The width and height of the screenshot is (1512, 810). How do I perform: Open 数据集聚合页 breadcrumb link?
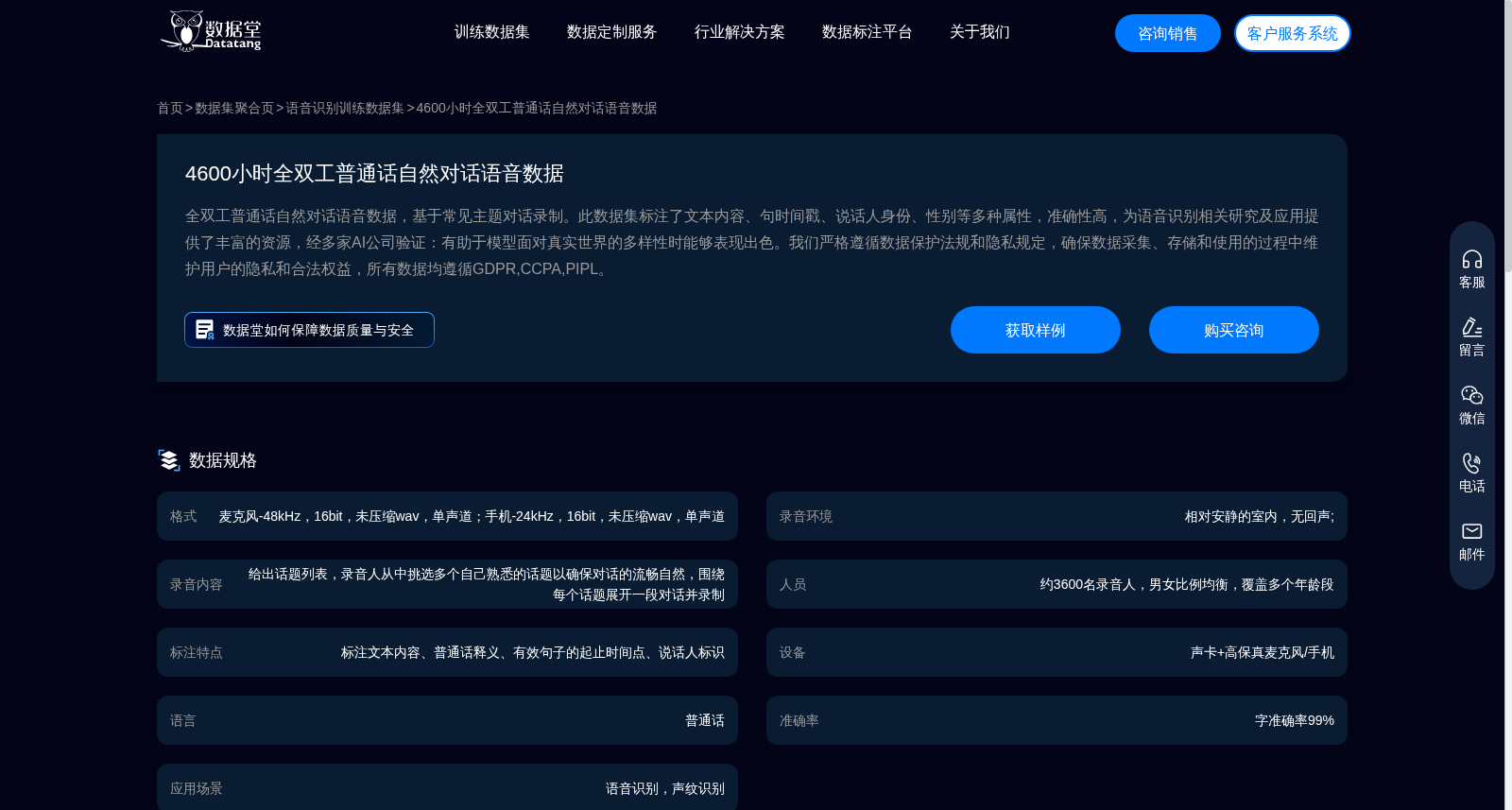pos(234,108)
